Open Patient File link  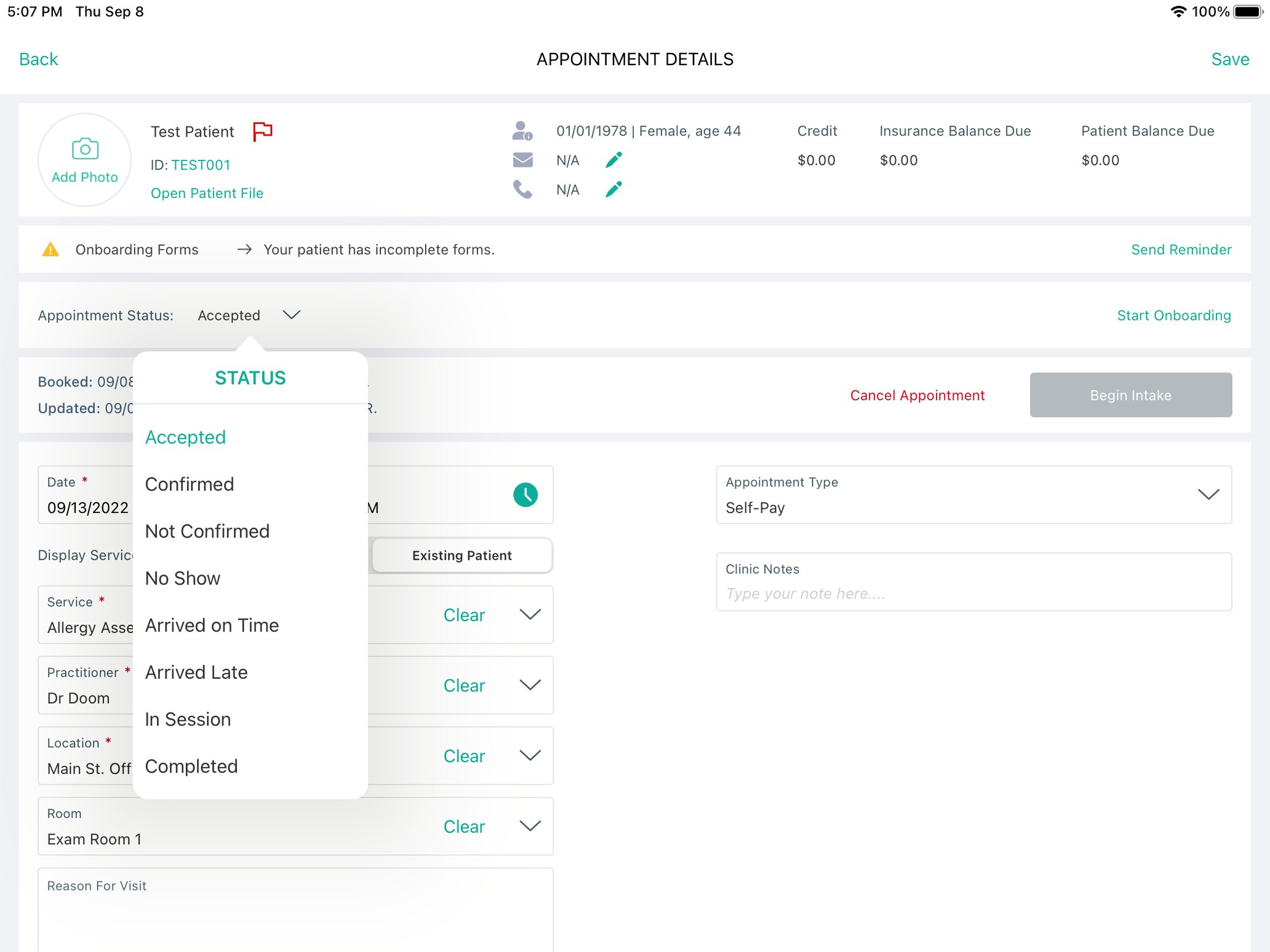pyautogui.click(x=207, y=192)
